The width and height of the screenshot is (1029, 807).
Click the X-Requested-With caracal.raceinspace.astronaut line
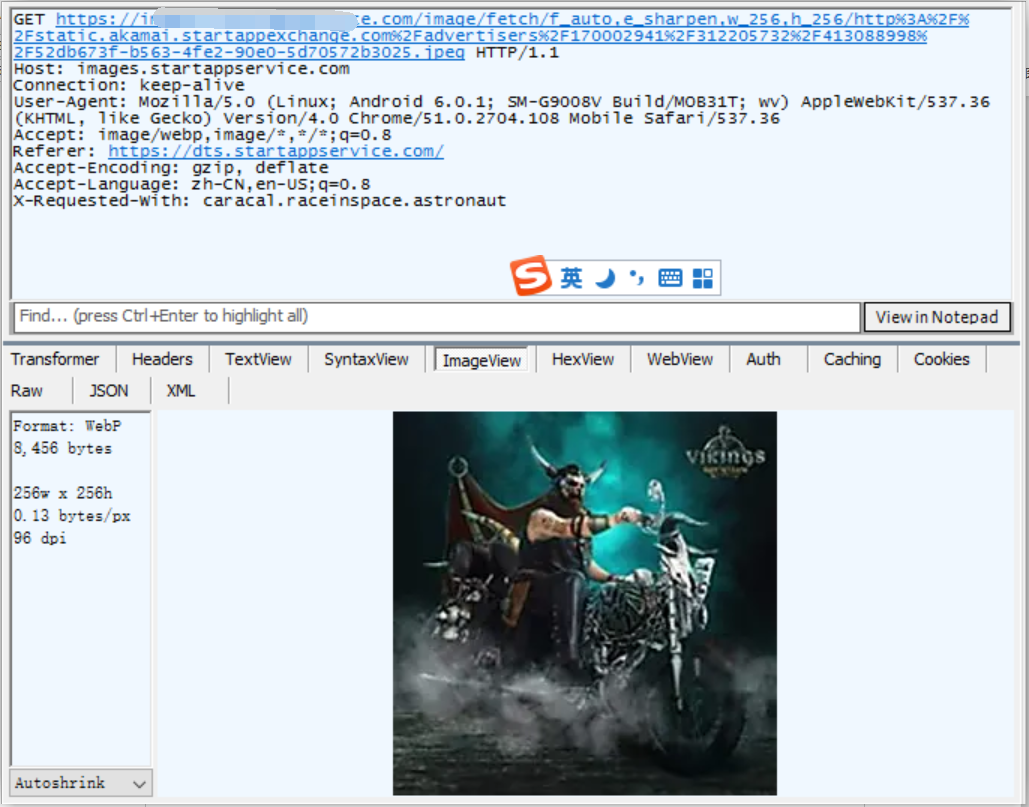(x=260, y=200)
